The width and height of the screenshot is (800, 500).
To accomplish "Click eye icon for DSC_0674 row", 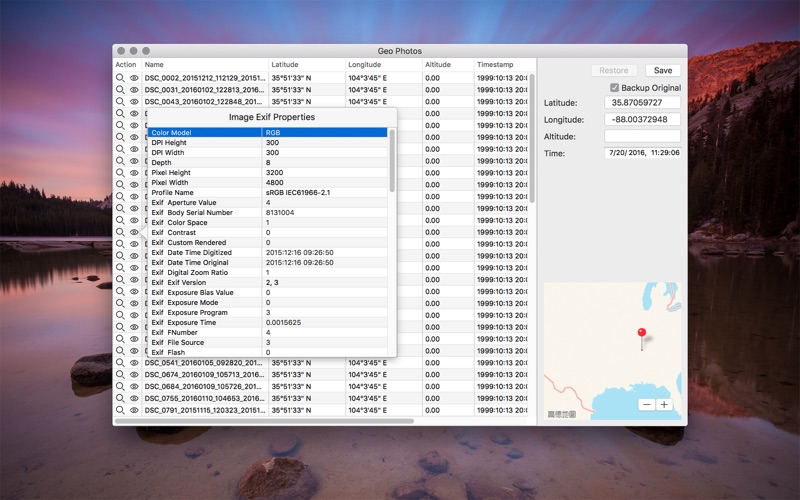I will pos(134,374).
